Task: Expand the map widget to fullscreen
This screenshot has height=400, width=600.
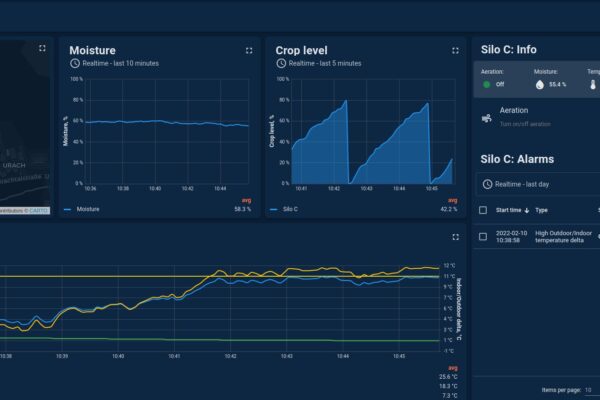Action: (x=42, y=48)
